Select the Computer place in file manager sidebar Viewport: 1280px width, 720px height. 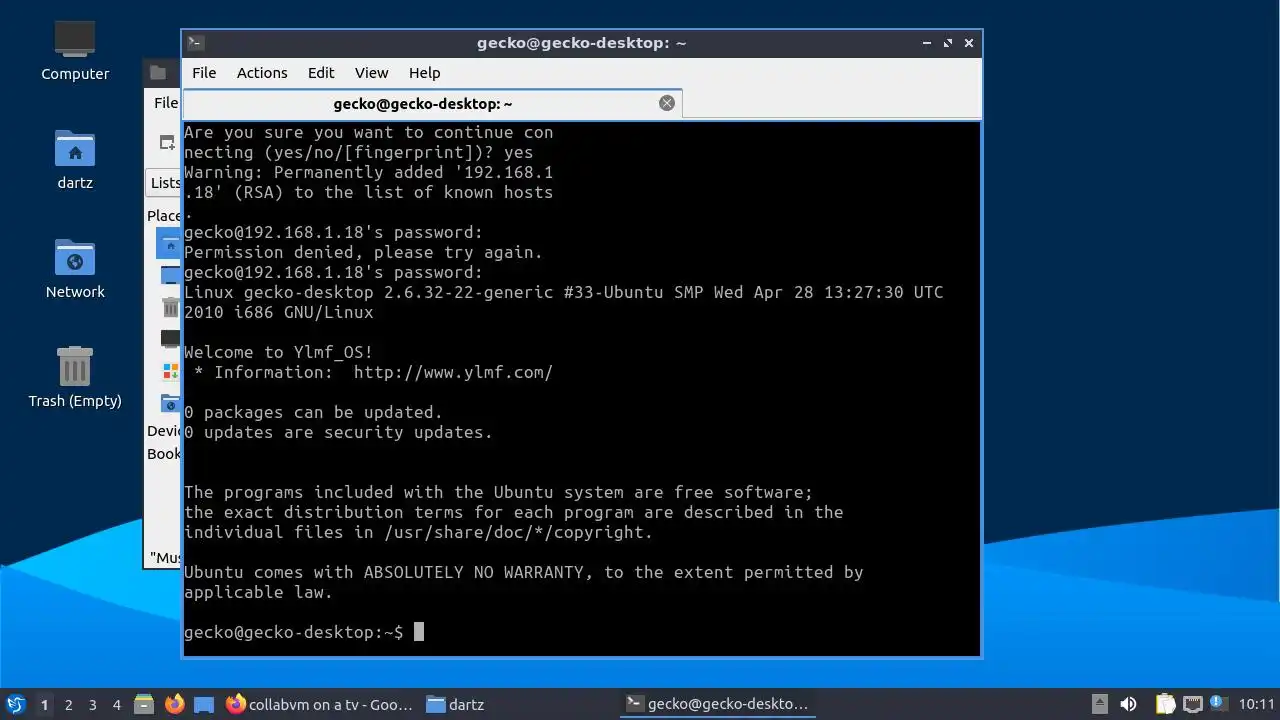(170, 339)
